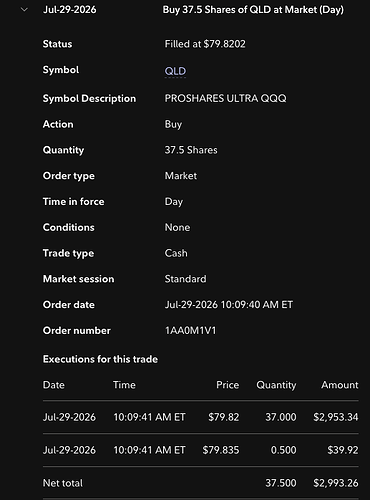Select the Jul-29-2026 date in the order header

point(70,10)
